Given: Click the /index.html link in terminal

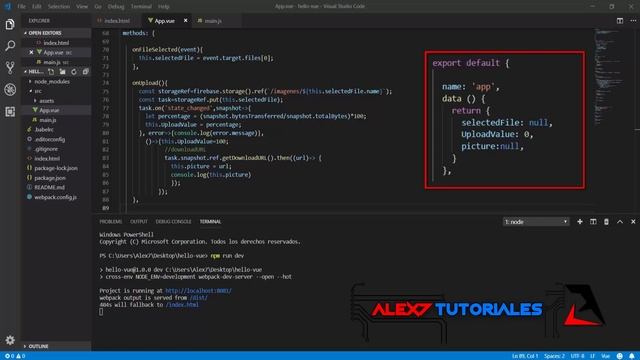Looking at the screenshot, I should (x=182, y=304).
